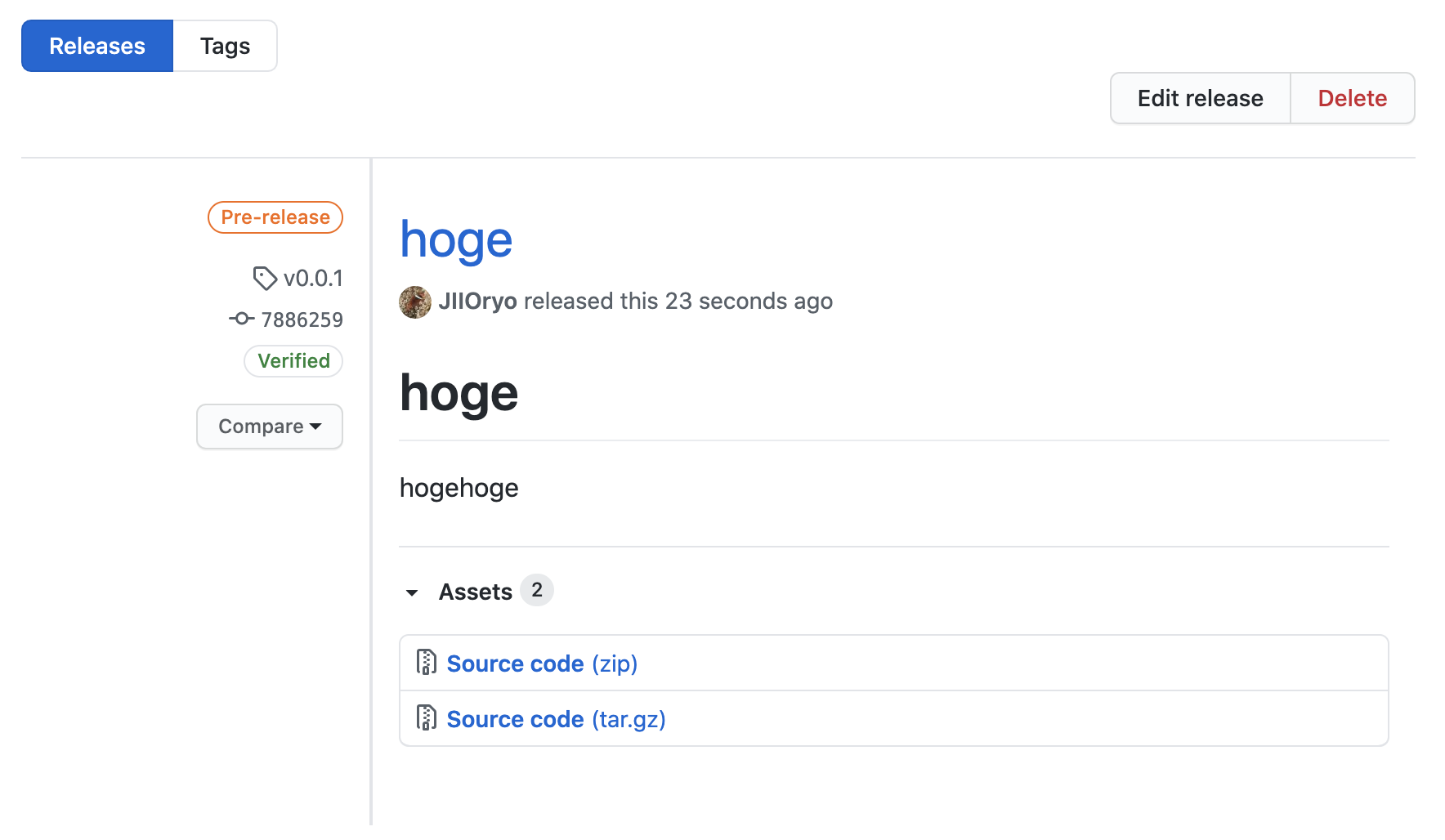The width and height of the screenshot is (1445, 840).
Task: Click the Assets count badge
Action: tap(537, 590)
